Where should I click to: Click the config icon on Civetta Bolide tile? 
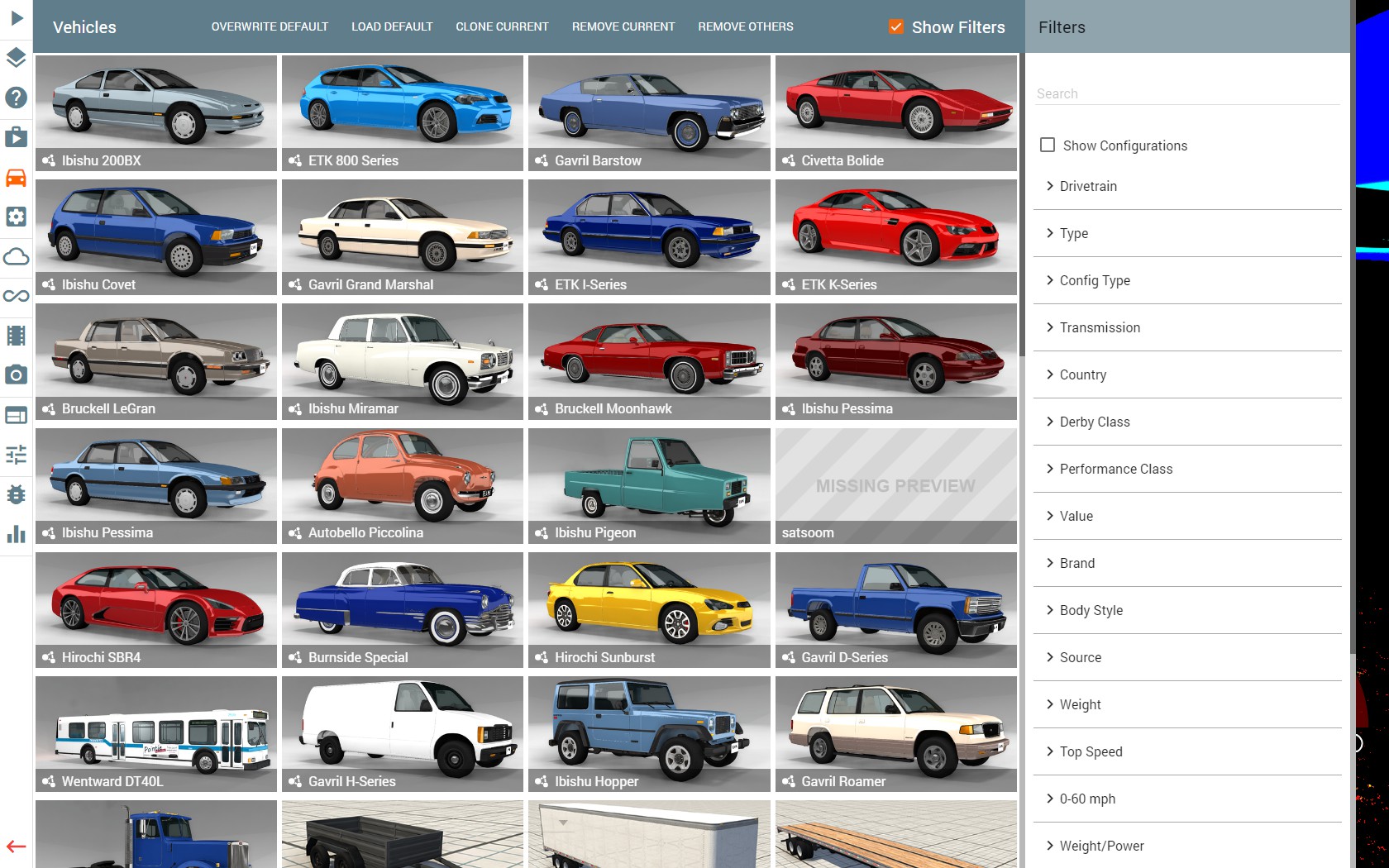click(x=789, y=160)
